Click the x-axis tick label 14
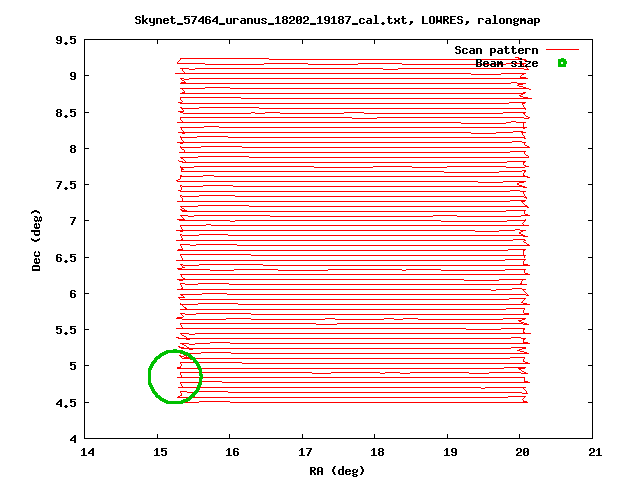This screenshot has height=480, width=640. click(x=87, y=452)
